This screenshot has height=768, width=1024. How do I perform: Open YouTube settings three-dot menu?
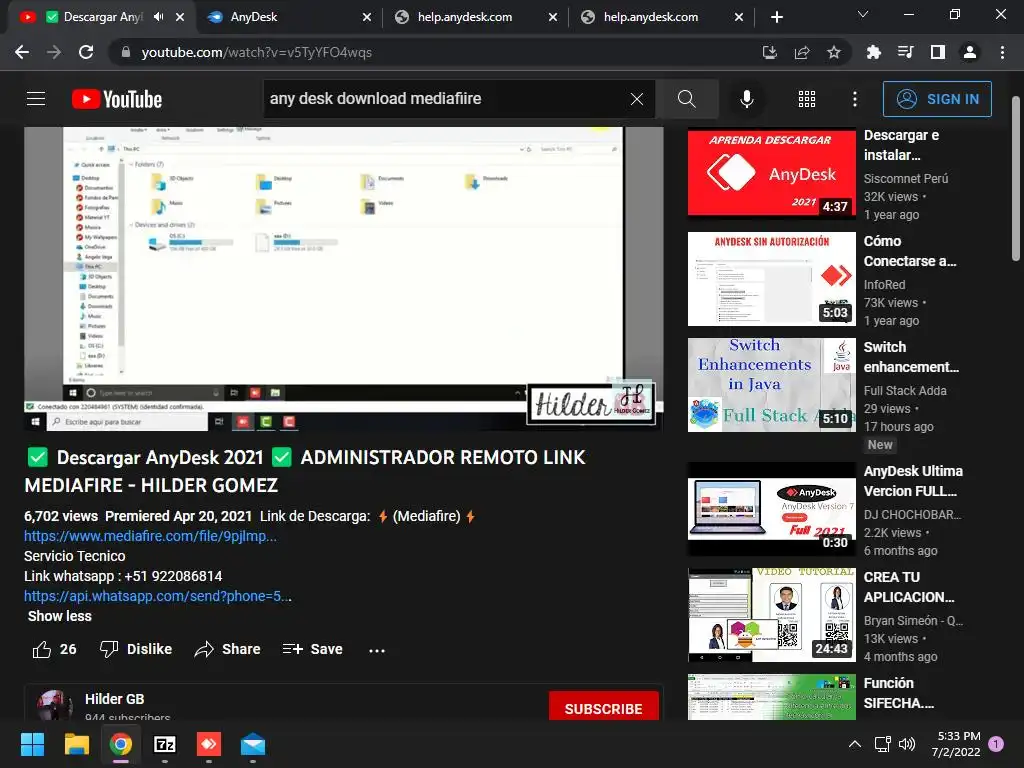(x=855, y=99)
